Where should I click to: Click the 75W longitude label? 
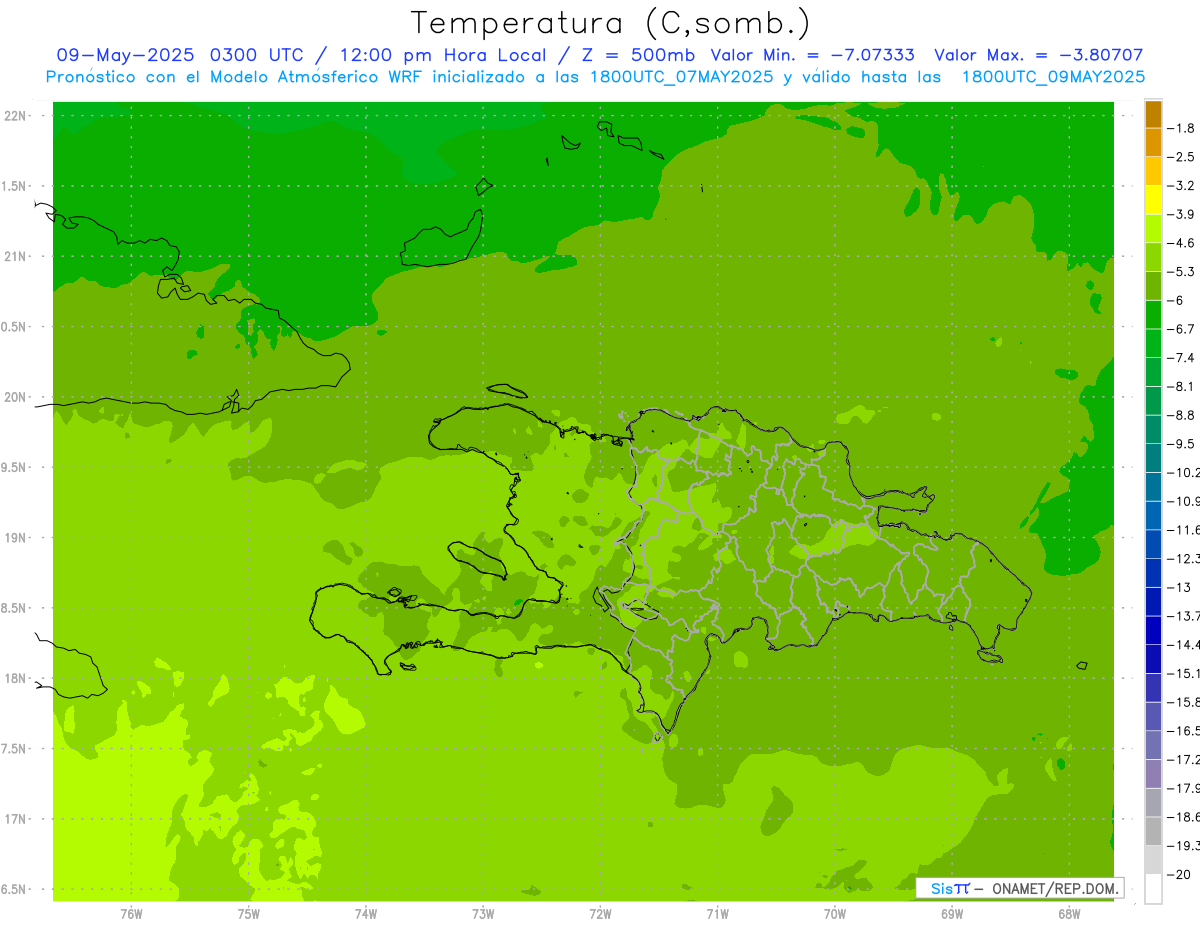249,914
